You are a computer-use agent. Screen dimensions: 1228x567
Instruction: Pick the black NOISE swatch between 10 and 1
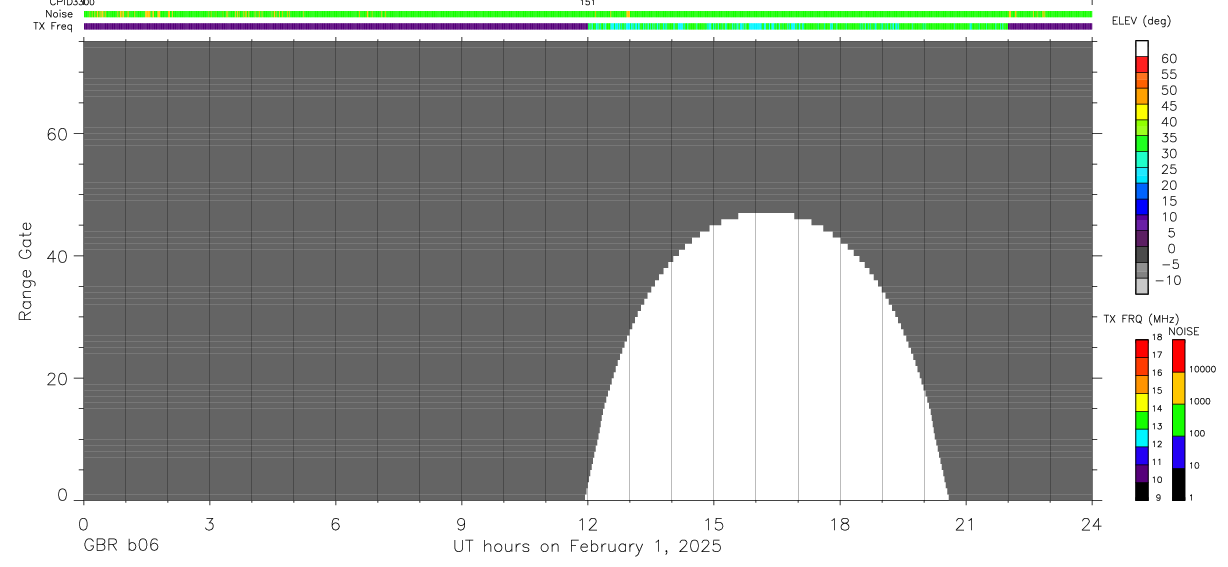click(x=1179, y=484)
